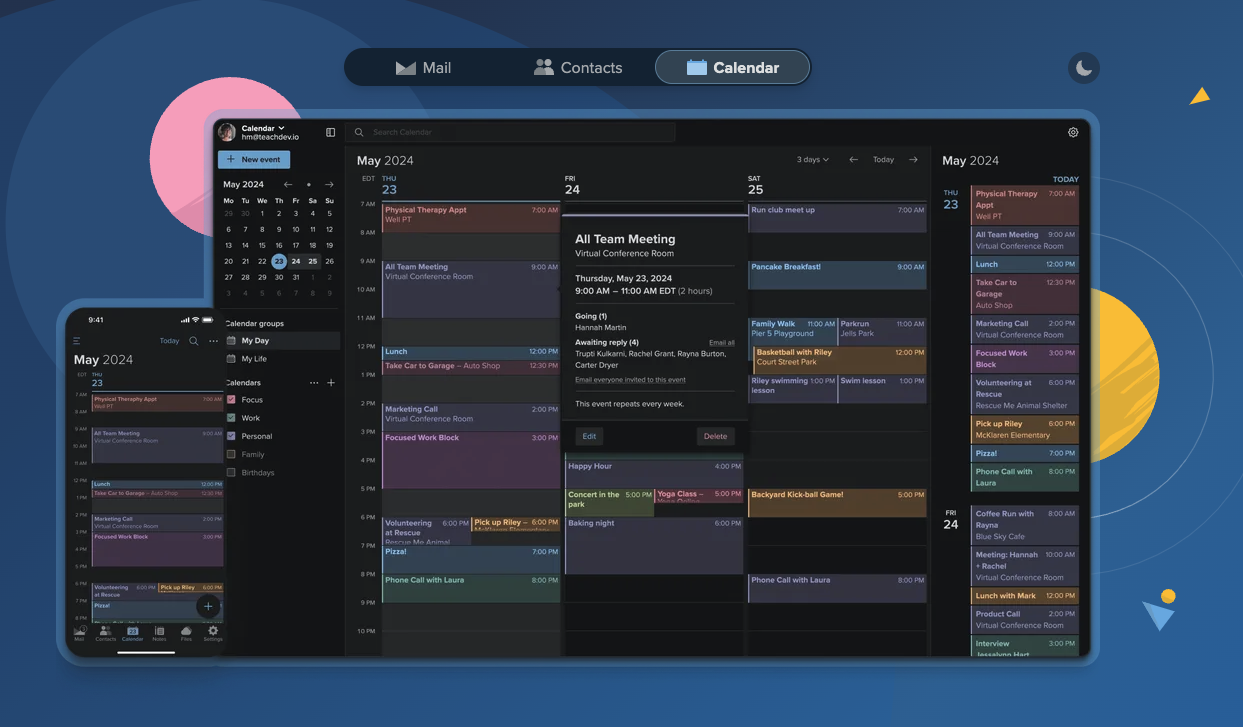
Task: Tap the Contacts icon in phone tab bar
Action: tap(105, 633)
